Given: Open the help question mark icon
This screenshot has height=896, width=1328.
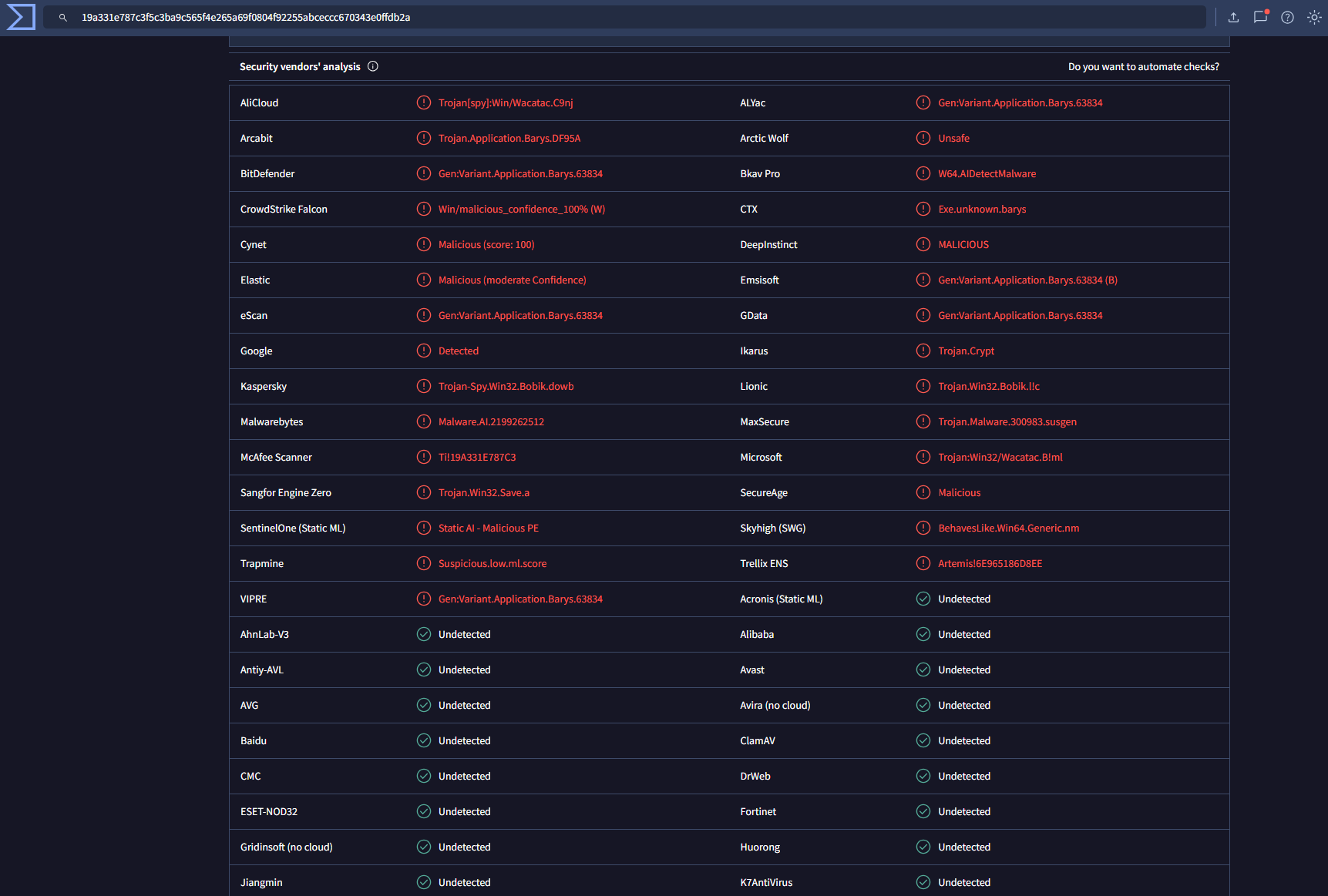Looking at the screenshot, I should [x=1287, y=17].
